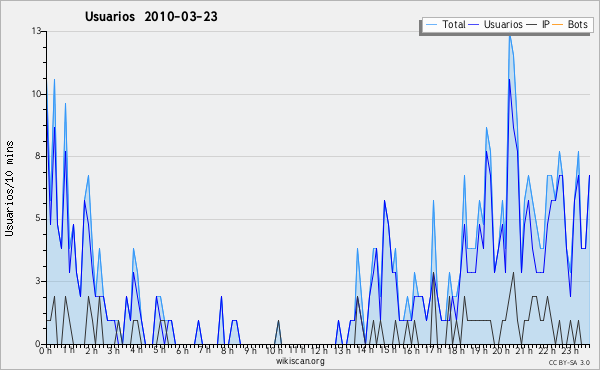Click the 10 h x-axis label
600x370 pixels.
[274, 350]
